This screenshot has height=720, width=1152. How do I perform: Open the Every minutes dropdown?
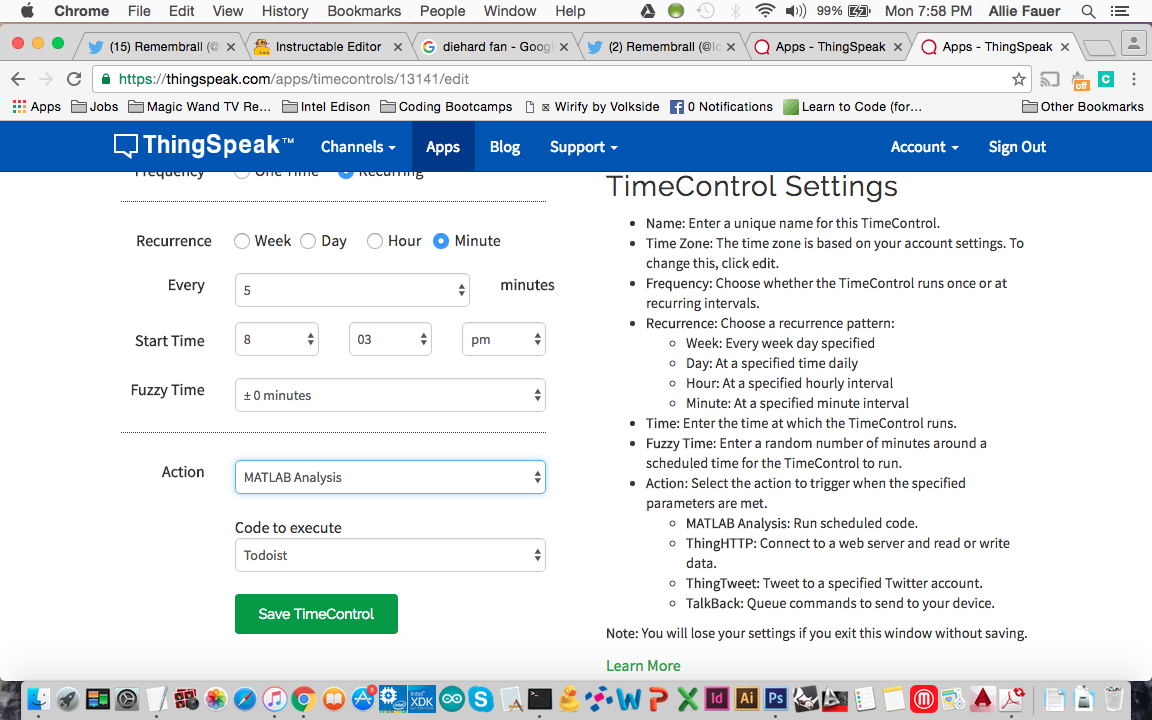tap(352, 290)
